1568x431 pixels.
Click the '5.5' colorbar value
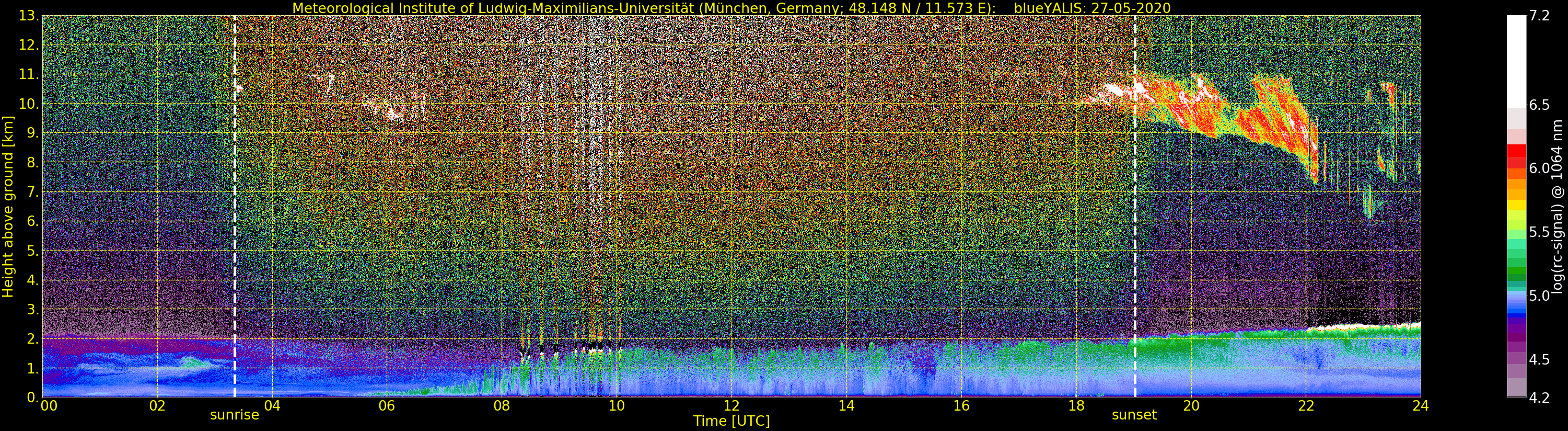tap(1539, 232)
